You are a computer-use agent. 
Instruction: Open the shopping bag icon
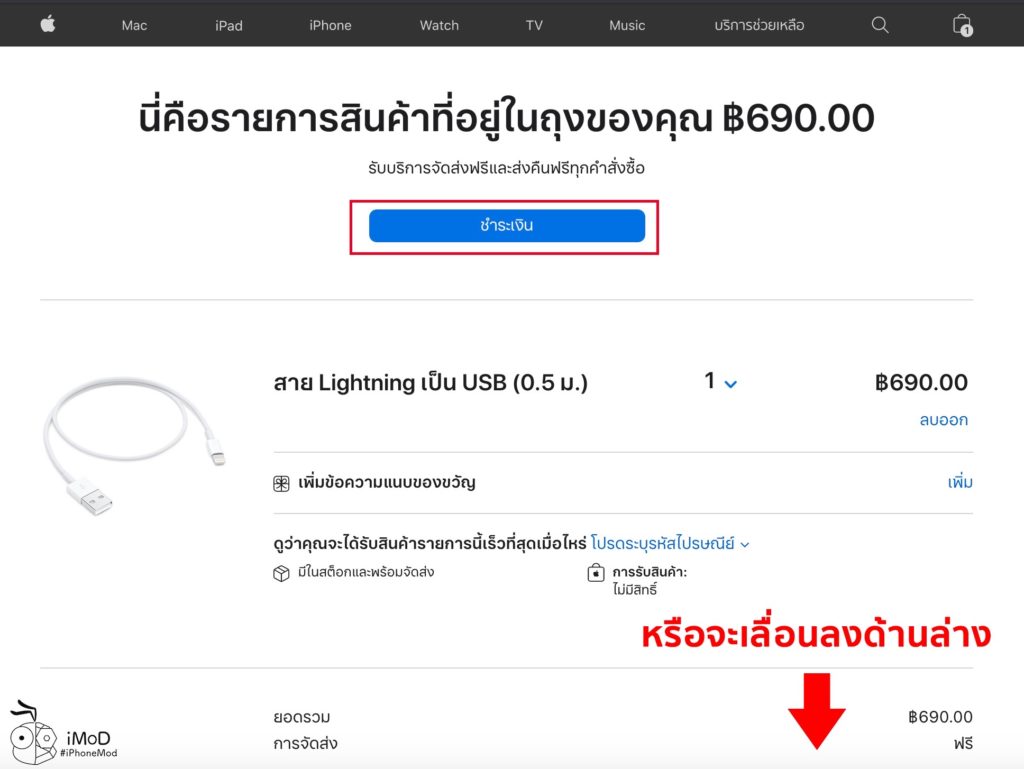pos(962,25)
